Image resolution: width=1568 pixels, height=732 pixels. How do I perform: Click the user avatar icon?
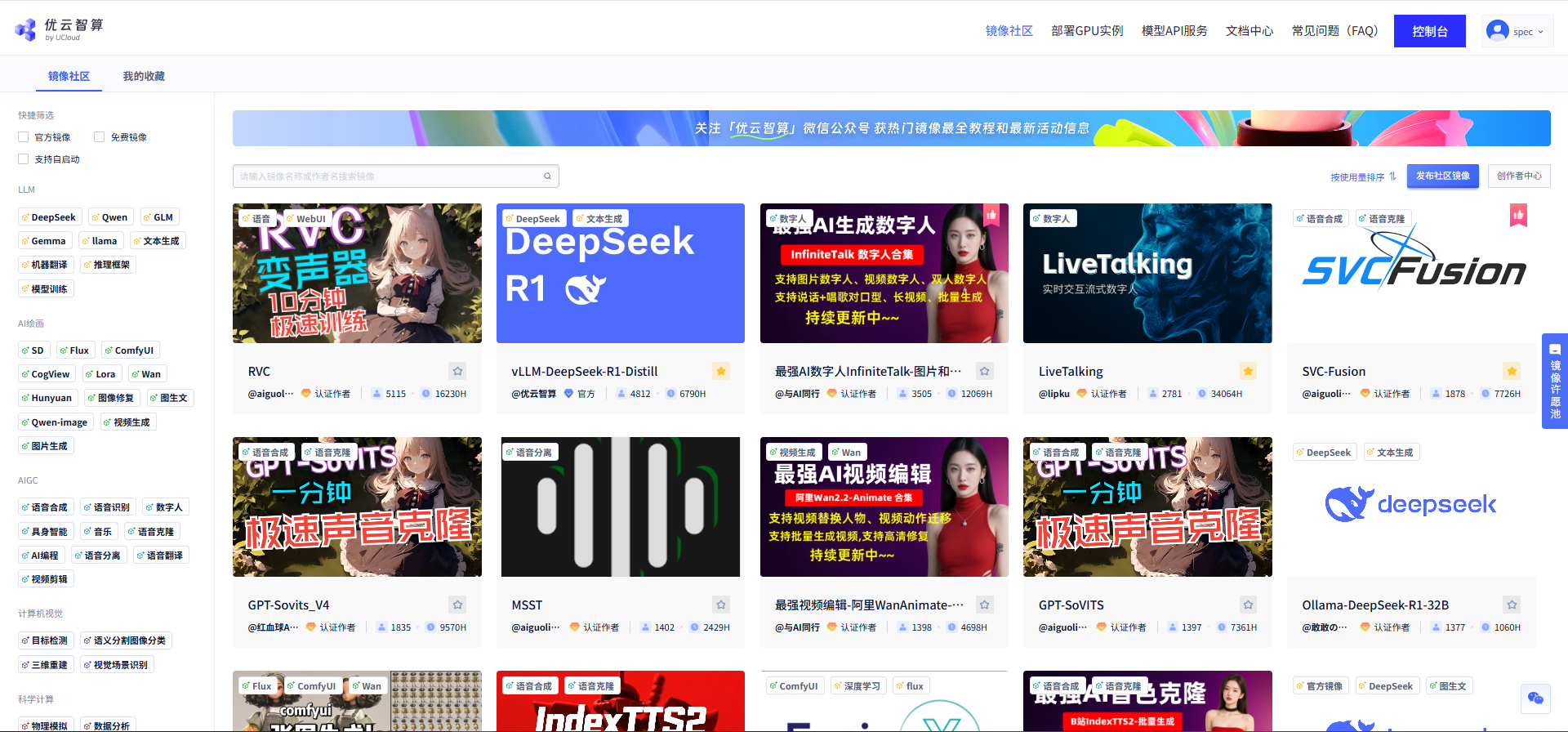pos(1497,31)
